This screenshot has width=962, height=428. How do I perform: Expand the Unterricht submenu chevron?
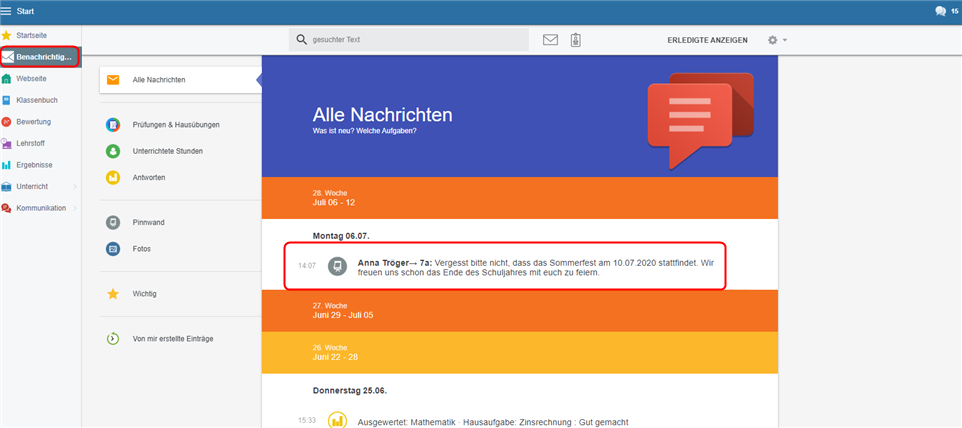tap(75, 186)
